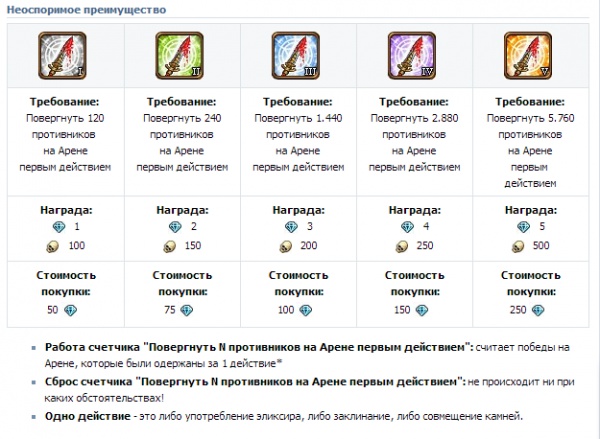The height and width of the screenshot is (439, 600).
Task: Select the green tier II sword badge
Action: coord(182,55)
